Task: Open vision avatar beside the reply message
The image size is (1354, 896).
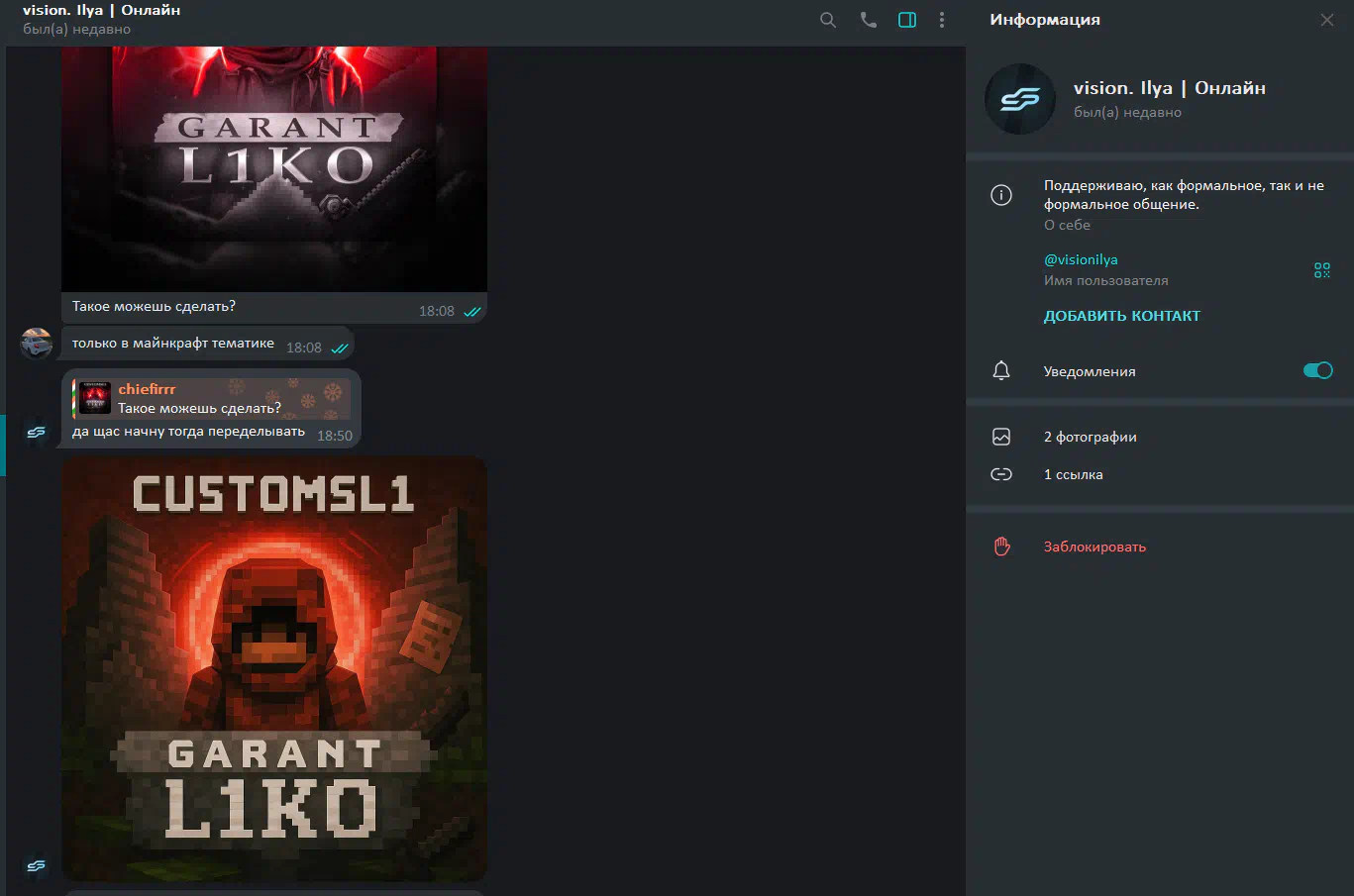Action: (37, 433)
